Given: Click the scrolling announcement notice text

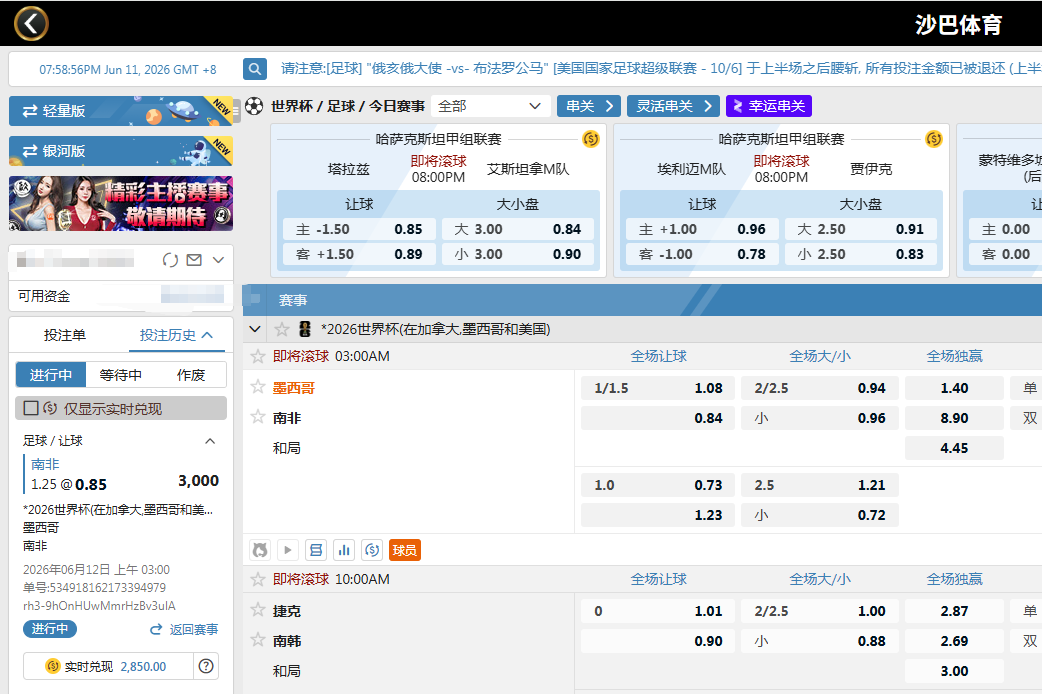Looking at the screenshot, I should point(661,68).
